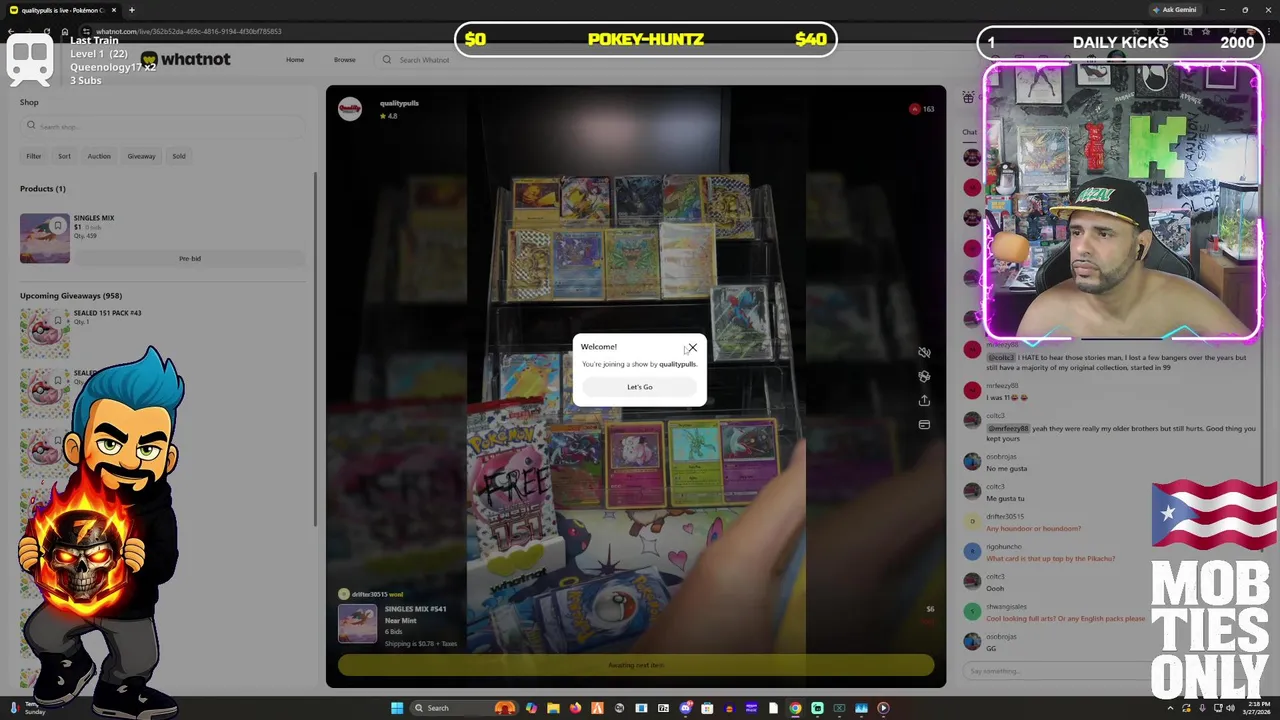Open the shop Sort option

(x=64, y=156)
